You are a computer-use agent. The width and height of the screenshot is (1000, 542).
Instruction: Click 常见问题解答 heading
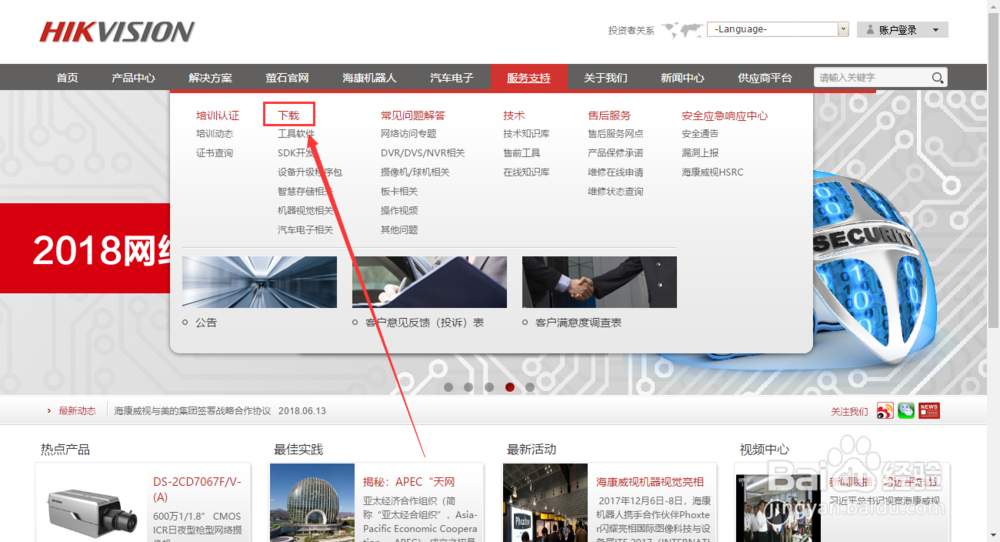(413, 115)
